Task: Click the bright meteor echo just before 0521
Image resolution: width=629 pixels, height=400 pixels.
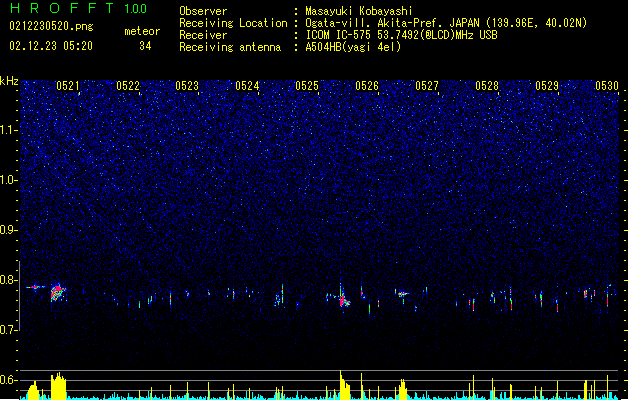Action: pos(58,292)
